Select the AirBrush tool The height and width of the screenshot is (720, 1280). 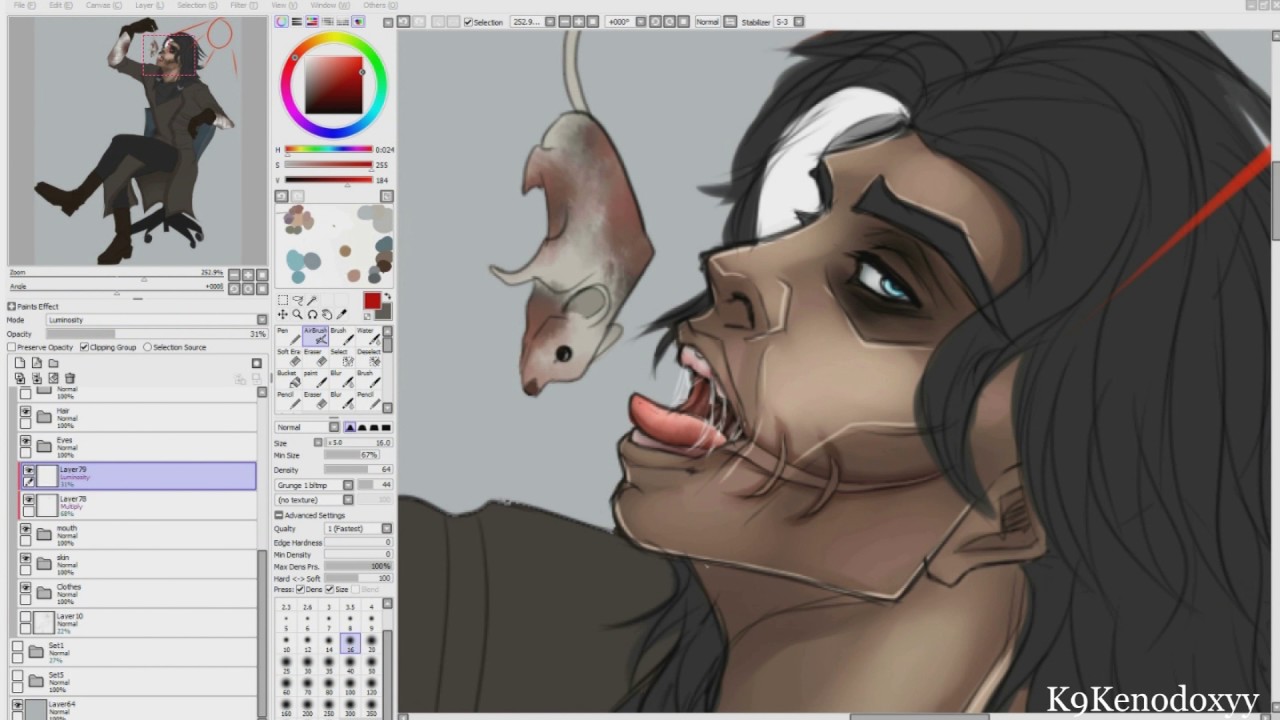pos(315,336)
